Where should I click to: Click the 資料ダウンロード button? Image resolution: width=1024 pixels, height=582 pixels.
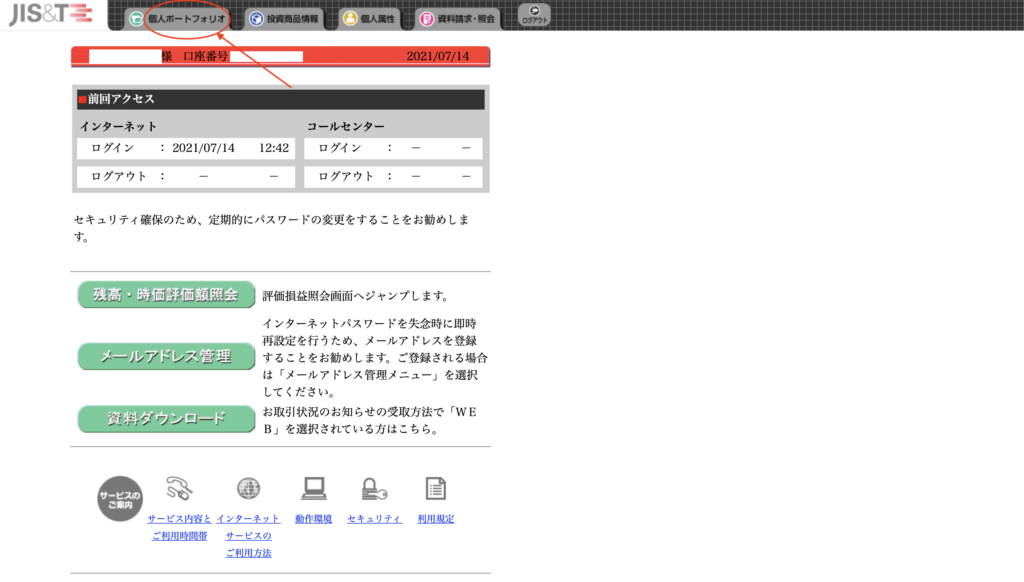tap(166, 419)
